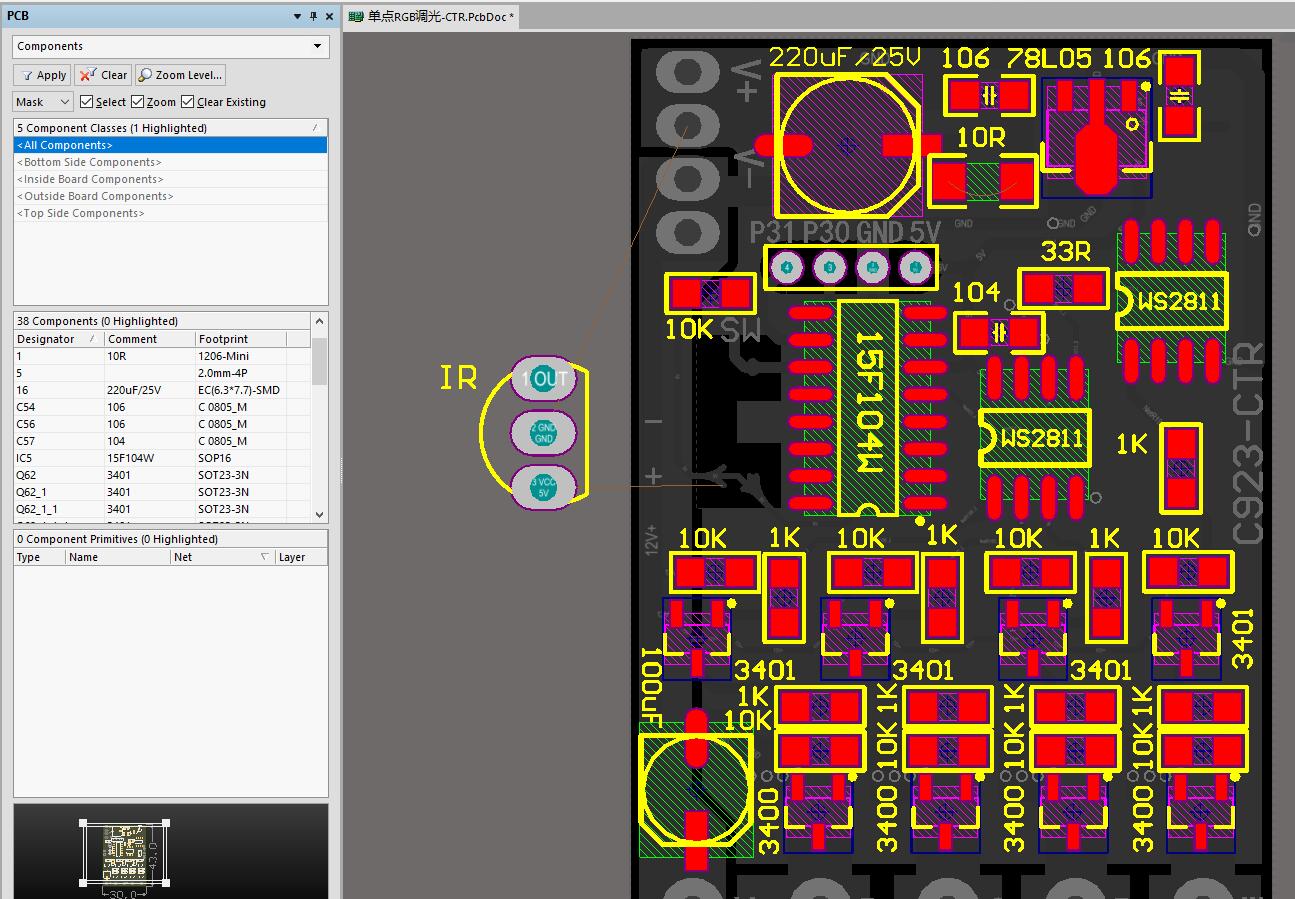Click the upper-right WS2811 chip footprint
The image size is (1295, 899).
tap(1171, 299)
